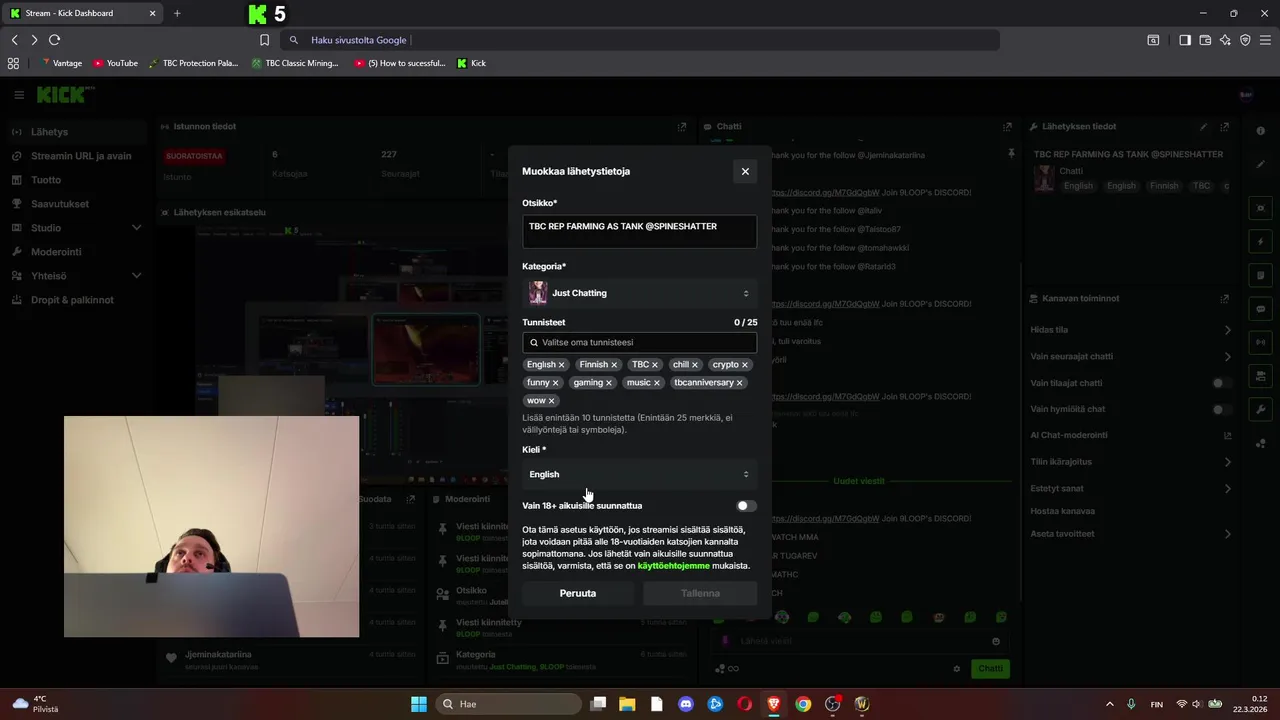Open the Kick bookmark
The width and height of the screenshot is (1280, 720).
tap(471, 63)
